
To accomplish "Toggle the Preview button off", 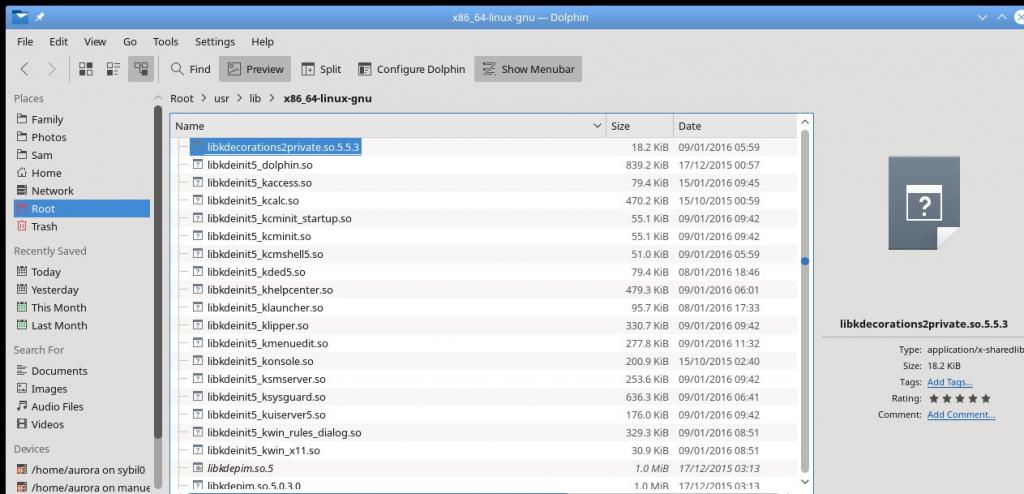I will [x=255, y=69].
